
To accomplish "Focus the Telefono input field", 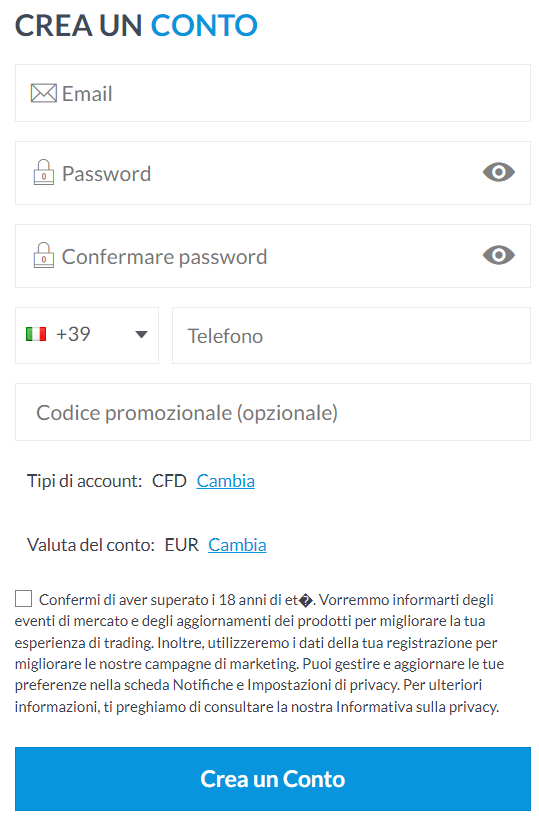I will point(352,335).
